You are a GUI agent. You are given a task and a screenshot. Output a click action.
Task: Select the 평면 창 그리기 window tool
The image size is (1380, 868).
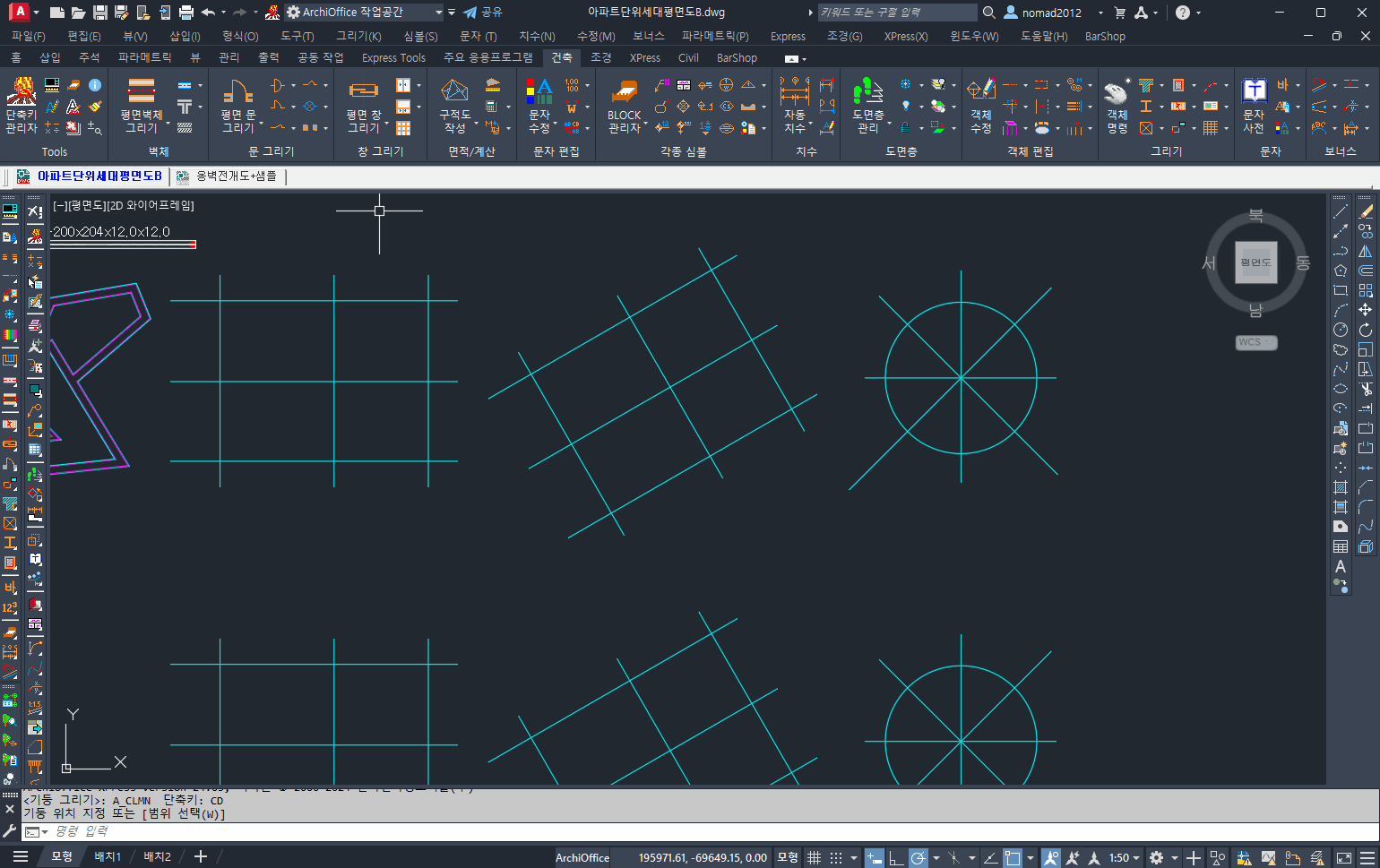click(363, 106)
